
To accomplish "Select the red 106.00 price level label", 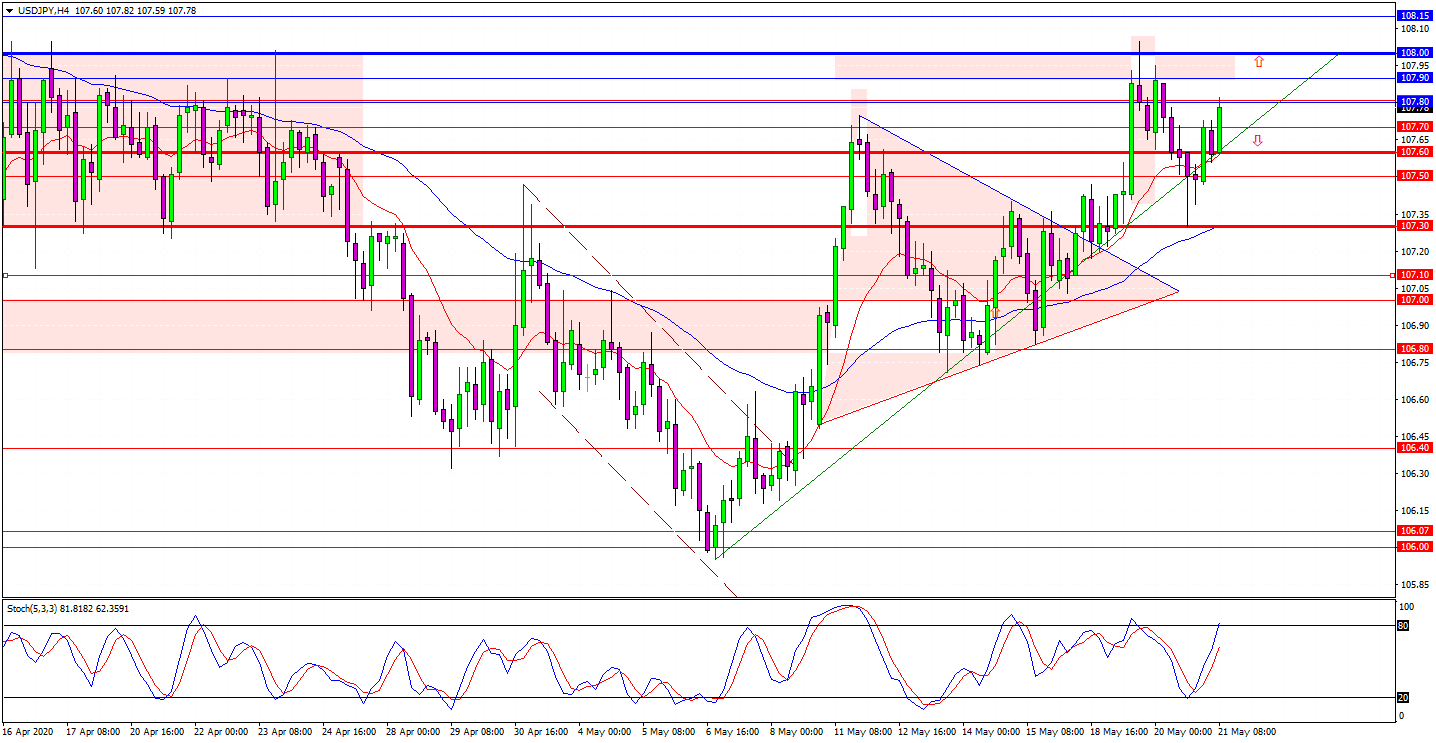I will 1415,547.
